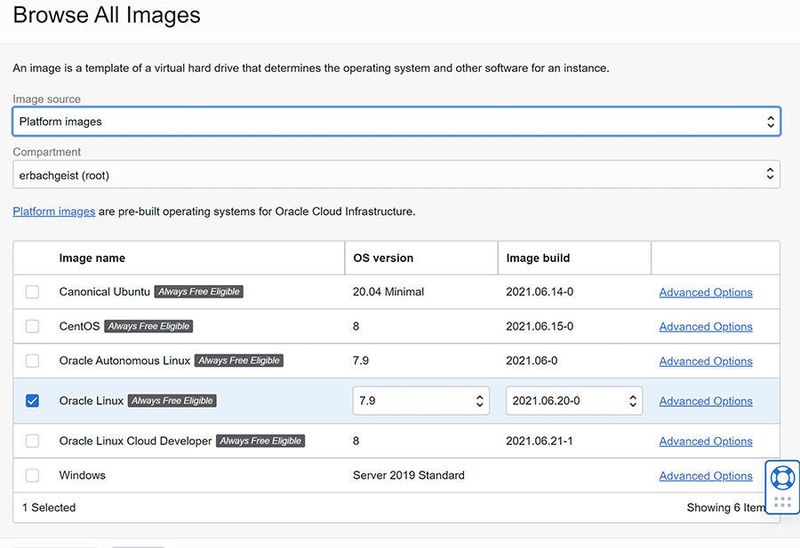This screenshot has width=800, height=548.
Task: Check the Canonical Ubuntu image checkbox
Action: tap(33, 292)
